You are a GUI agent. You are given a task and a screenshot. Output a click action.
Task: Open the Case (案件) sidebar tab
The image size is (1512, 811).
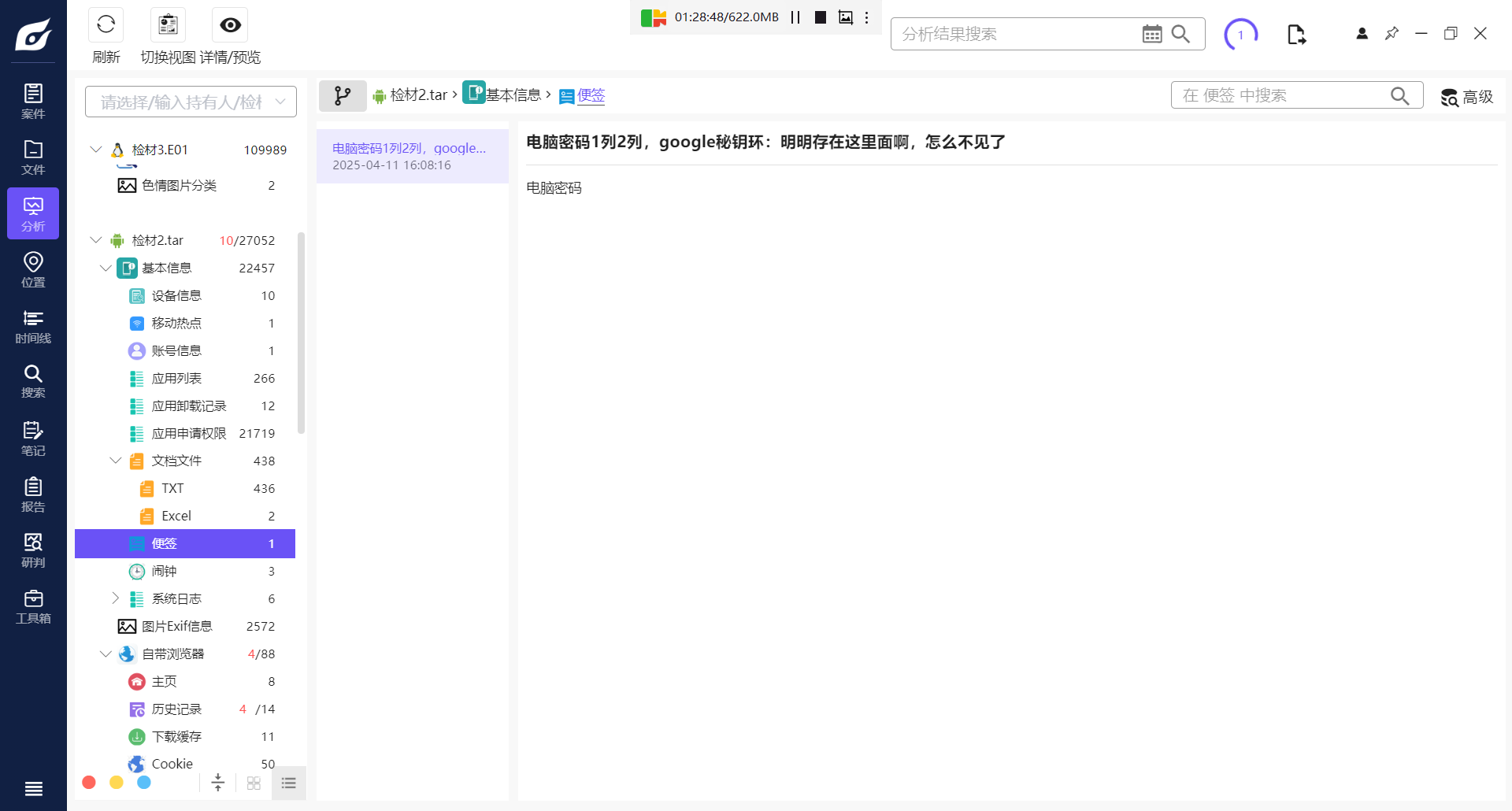[33, 101]
